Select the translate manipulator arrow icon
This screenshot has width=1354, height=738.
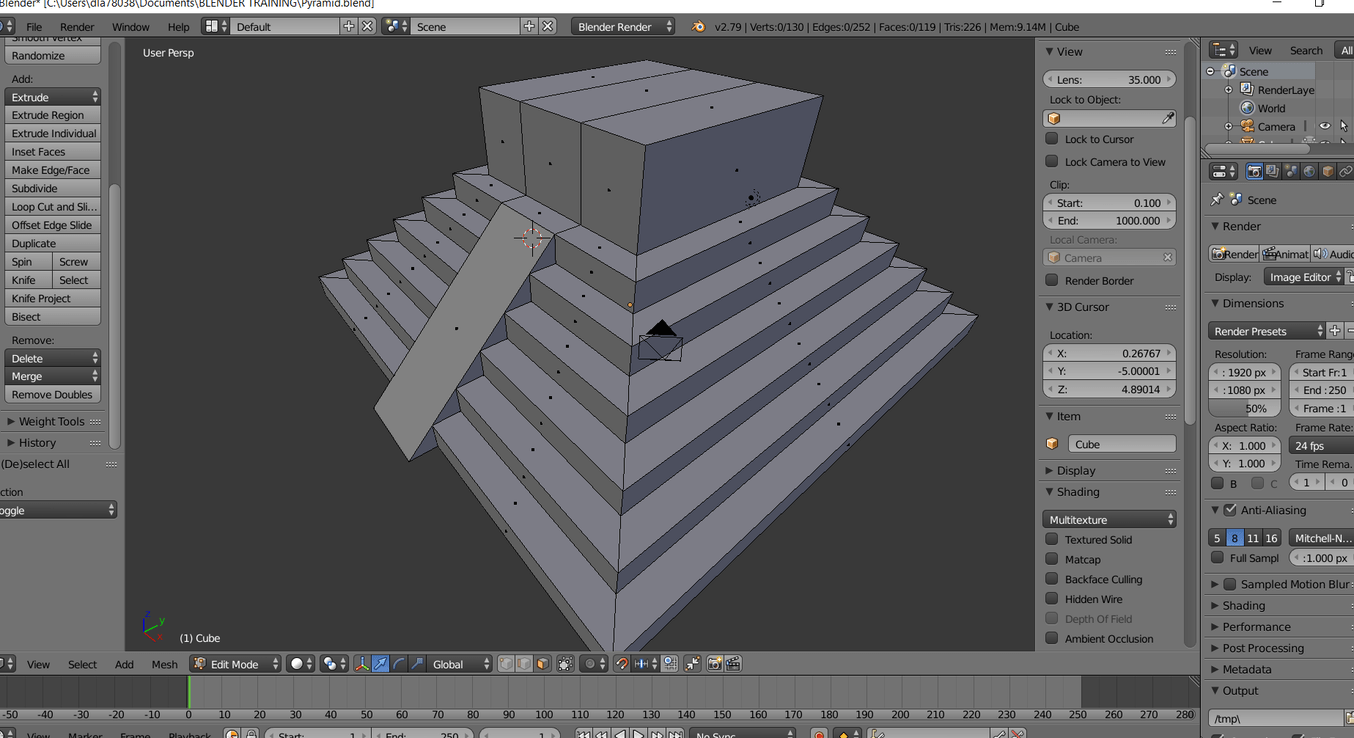pos(380,664)
